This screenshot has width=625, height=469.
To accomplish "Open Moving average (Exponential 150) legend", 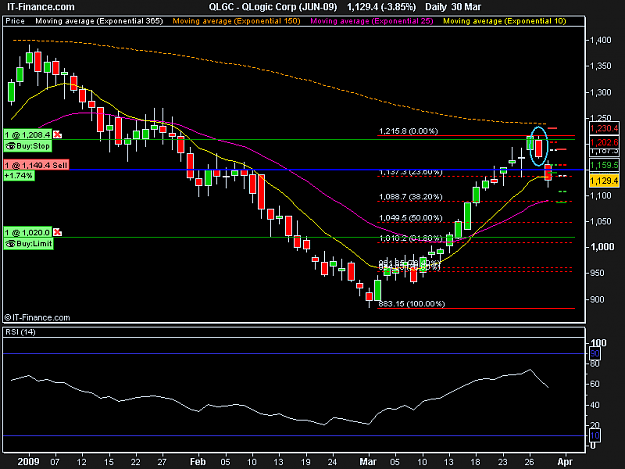I will click(236, 21).
